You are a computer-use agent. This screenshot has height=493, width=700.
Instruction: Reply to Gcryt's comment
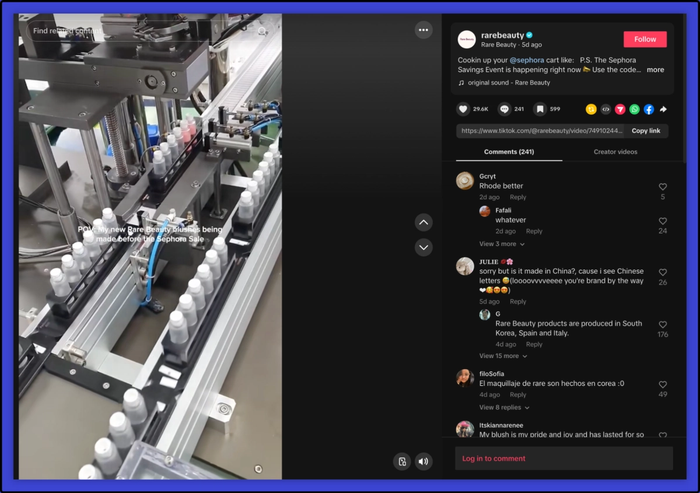(518, 197)
